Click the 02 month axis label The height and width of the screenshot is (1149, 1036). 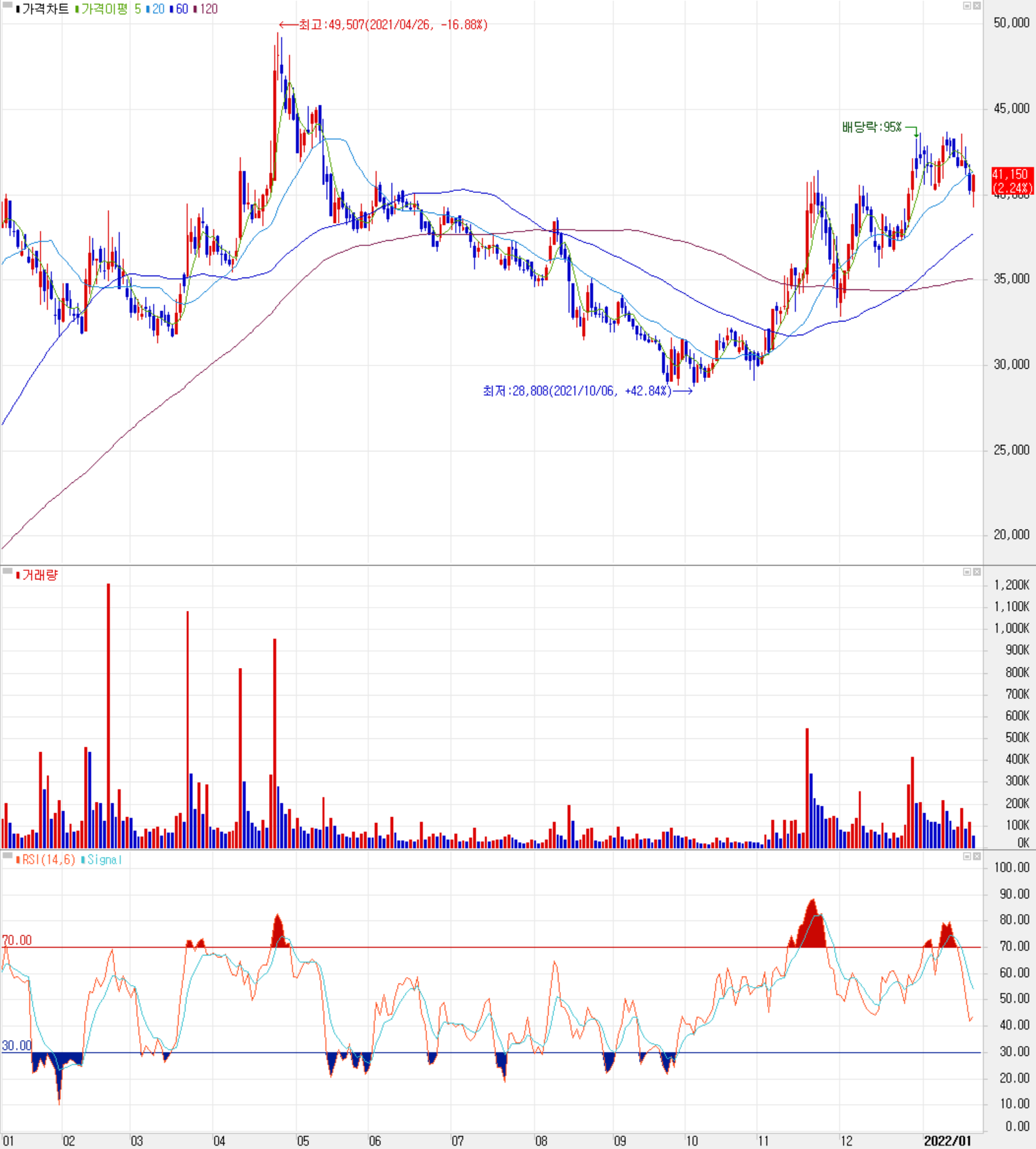click(x=69, y=1141)
